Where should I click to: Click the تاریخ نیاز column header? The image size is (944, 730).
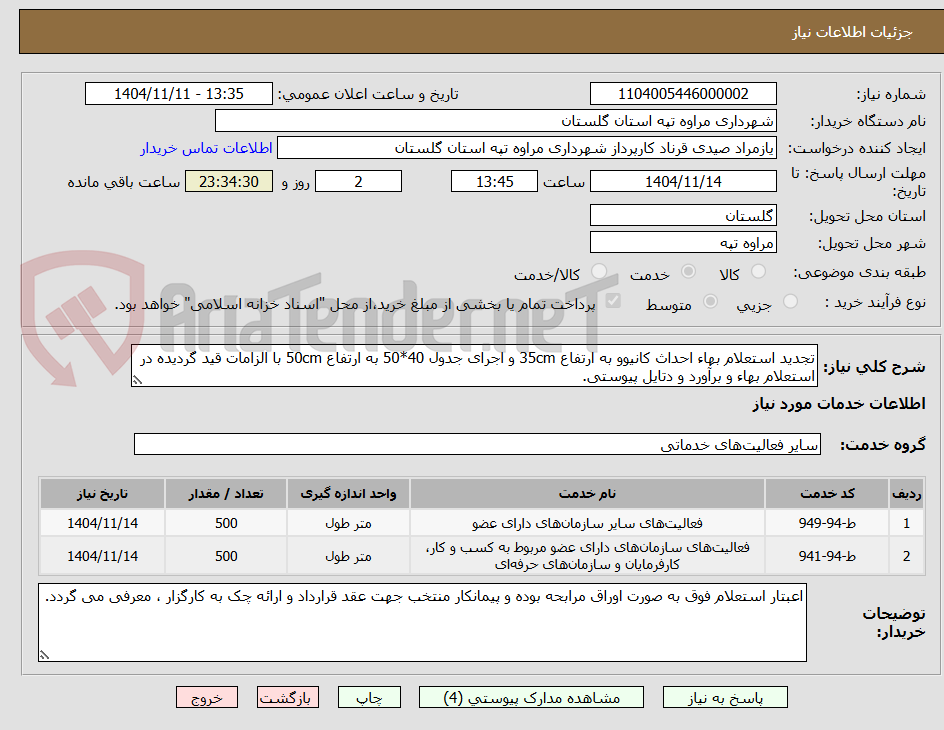(102, 493)
